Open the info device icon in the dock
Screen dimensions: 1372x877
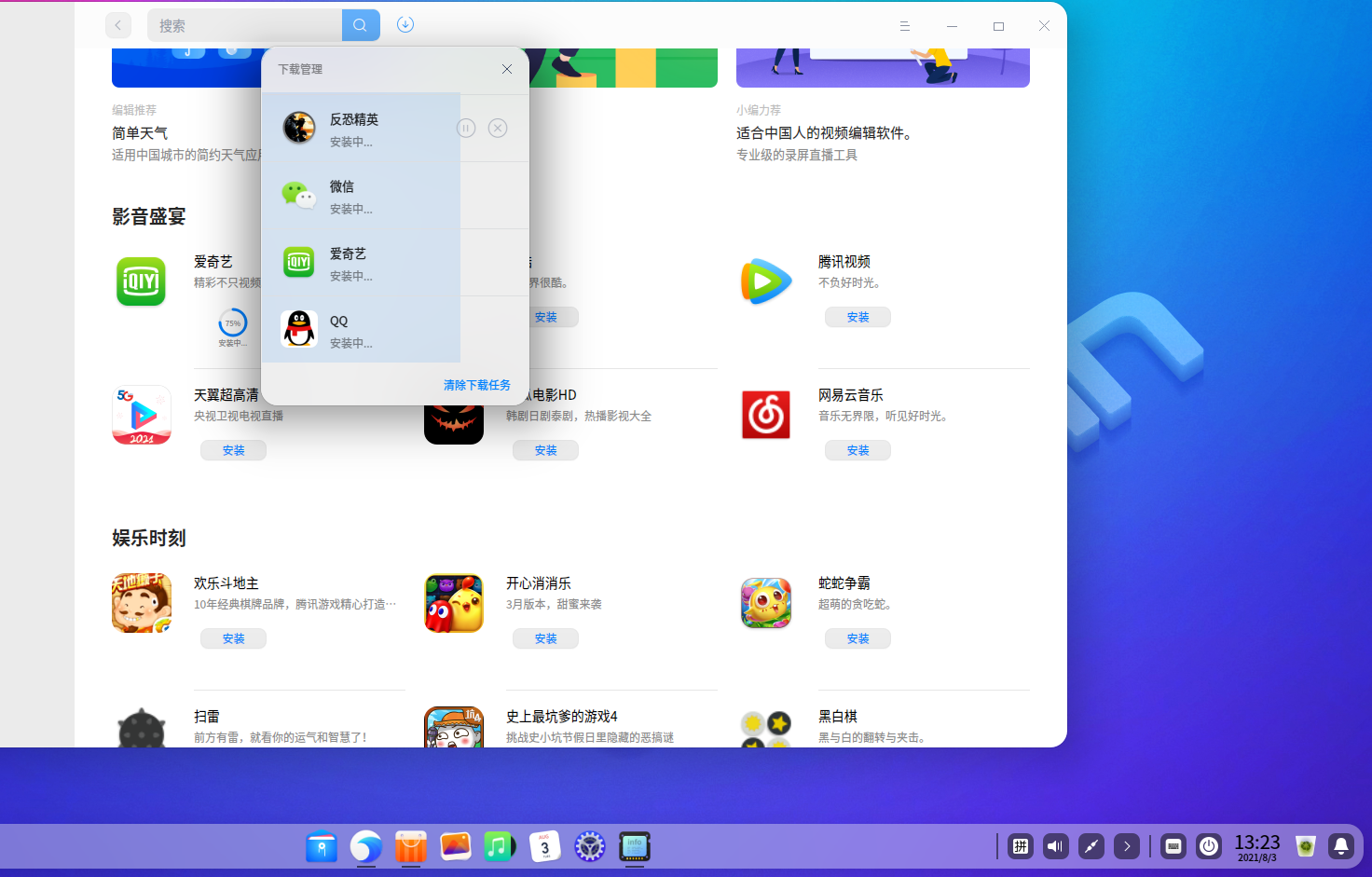635,847
